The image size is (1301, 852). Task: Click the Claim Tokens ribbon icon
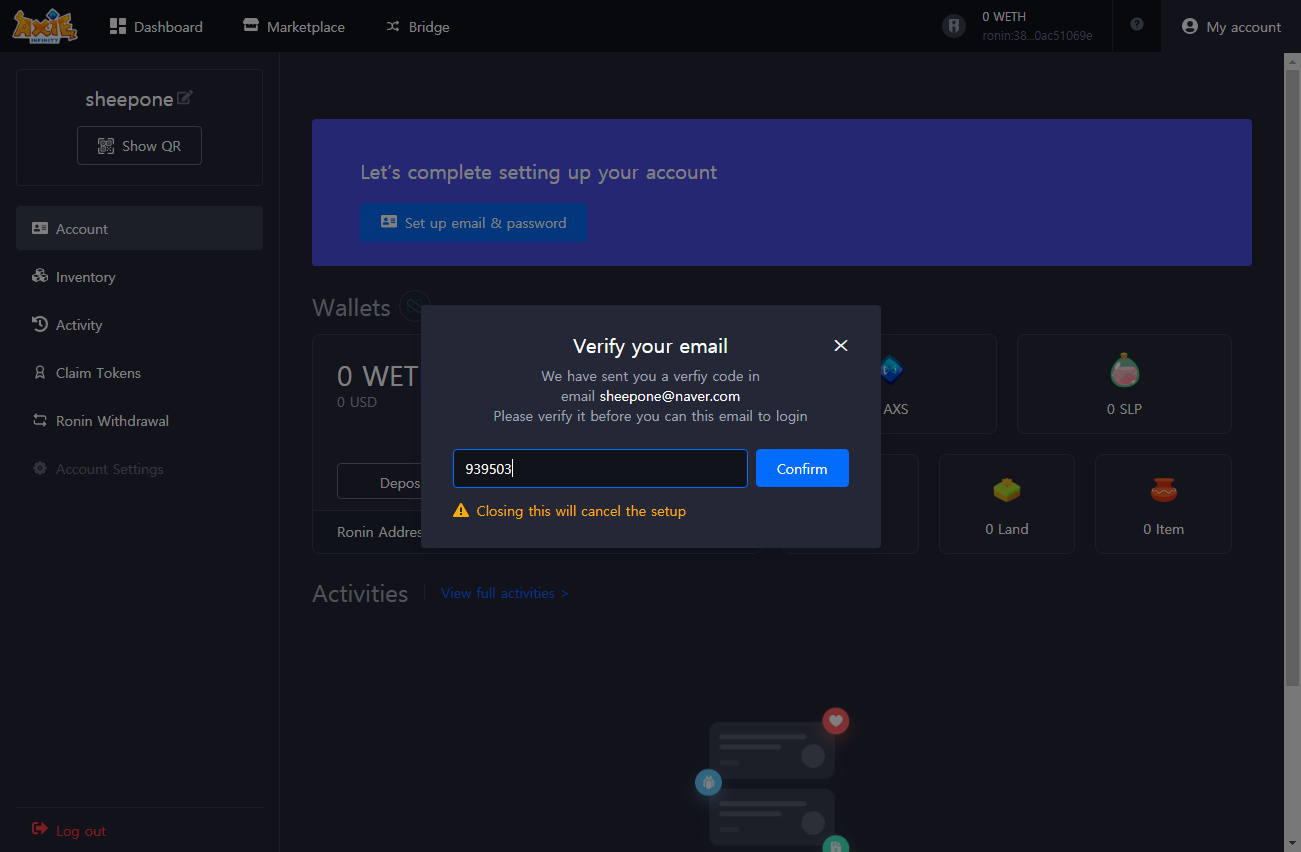click(x=40, y=372)
